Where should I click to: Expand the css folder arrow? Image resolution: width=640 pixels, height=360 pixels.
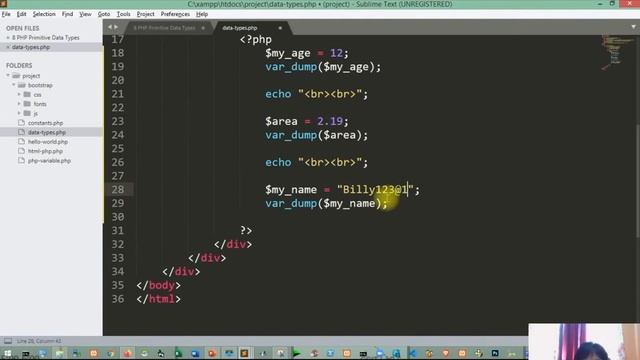pyautogui.click(x=19, y=95)
